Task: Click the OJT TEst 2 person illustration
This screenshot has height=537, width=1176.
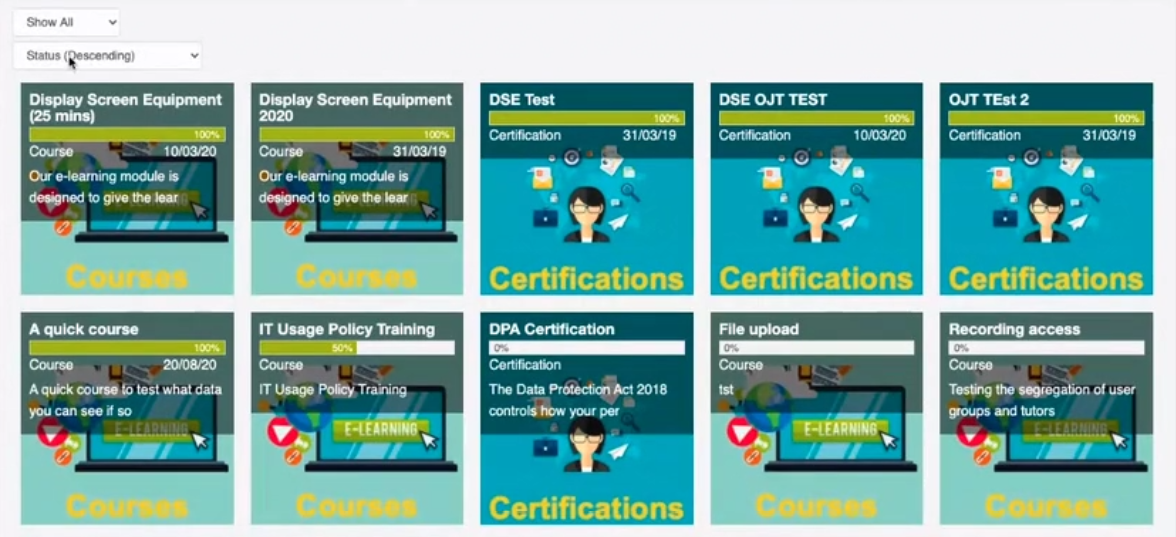Action: [1046, 214]
